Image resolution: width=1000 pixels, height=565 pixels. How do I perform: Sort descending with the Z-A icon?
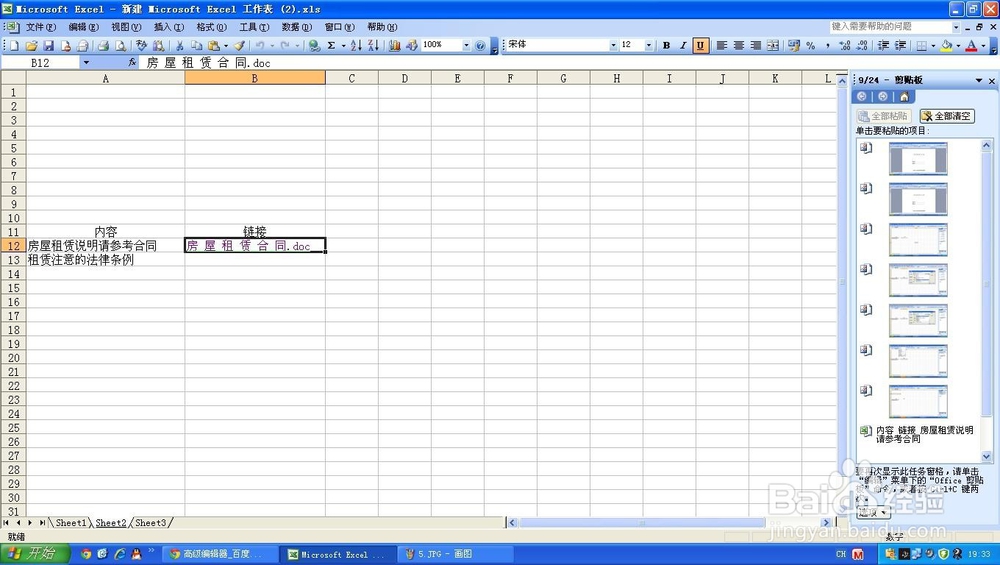pyautogui.click(x=373, y=45)
